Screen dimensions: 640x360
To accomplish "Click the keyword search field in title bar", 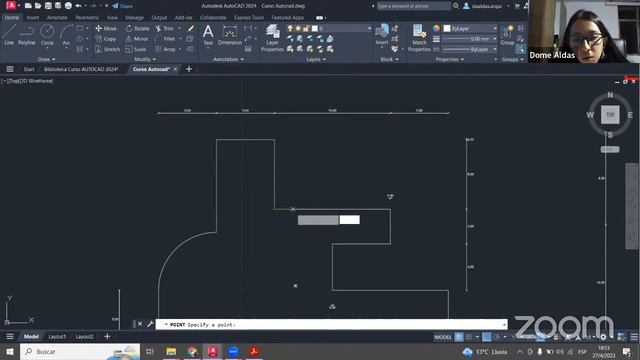I will [414, 6].
